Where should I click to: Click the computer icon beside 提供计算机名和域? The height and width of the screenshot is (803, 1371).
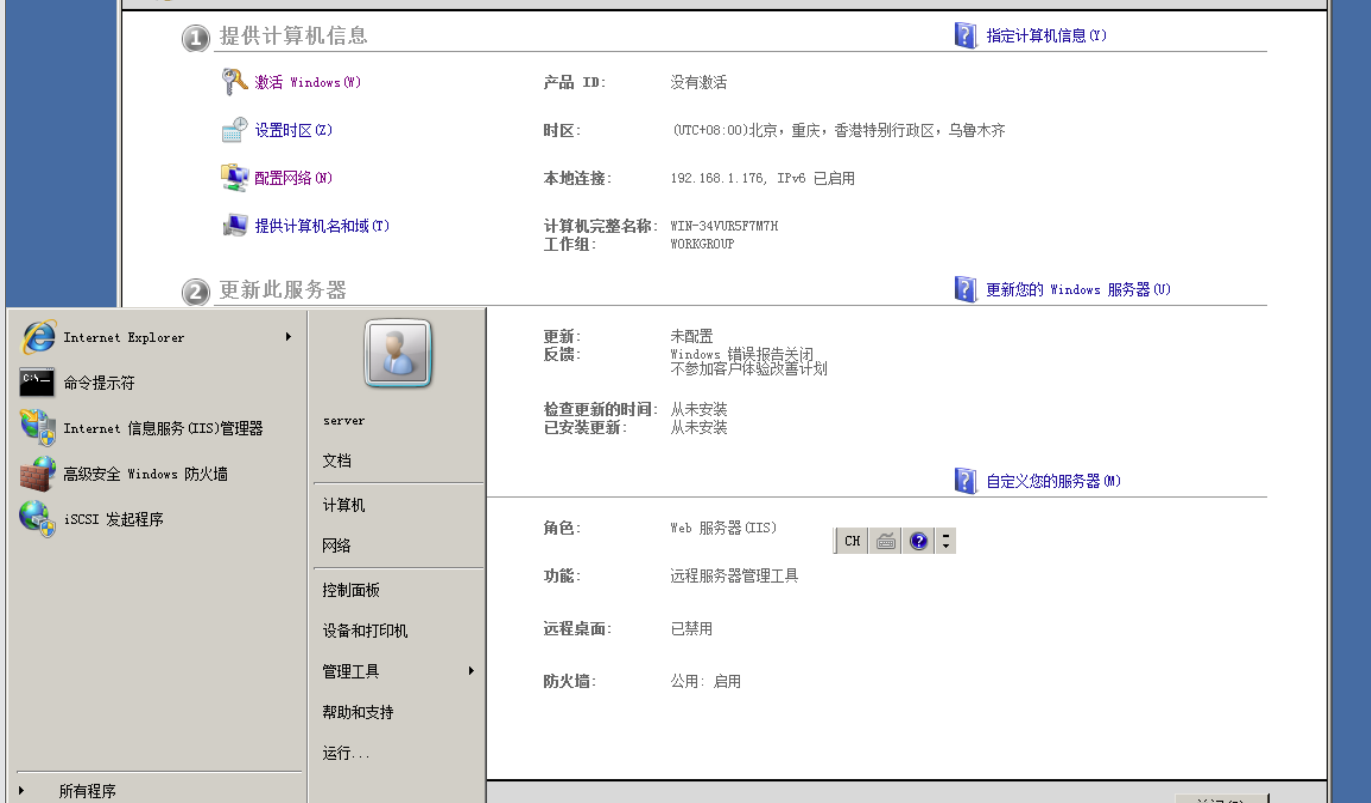point(234,226)
